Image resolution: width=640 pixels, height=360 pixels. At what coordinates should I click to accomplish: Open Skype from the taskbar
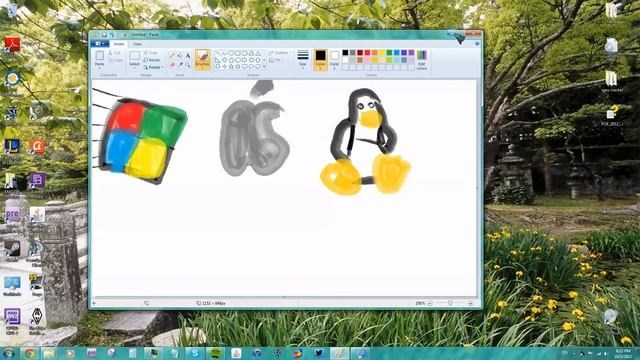point(195,353)
